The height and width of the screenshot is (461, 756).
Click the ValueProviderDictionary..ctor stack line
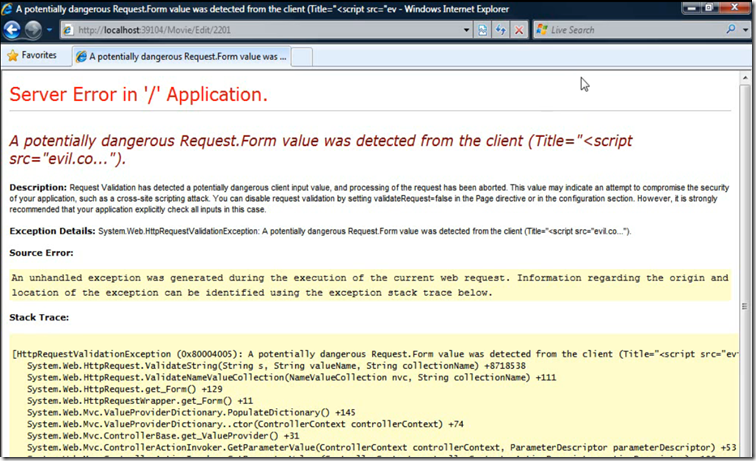245,424
